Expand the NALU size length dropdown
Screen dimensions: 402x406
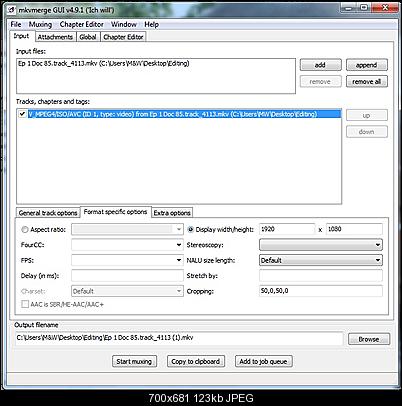(x=378, y=260)
